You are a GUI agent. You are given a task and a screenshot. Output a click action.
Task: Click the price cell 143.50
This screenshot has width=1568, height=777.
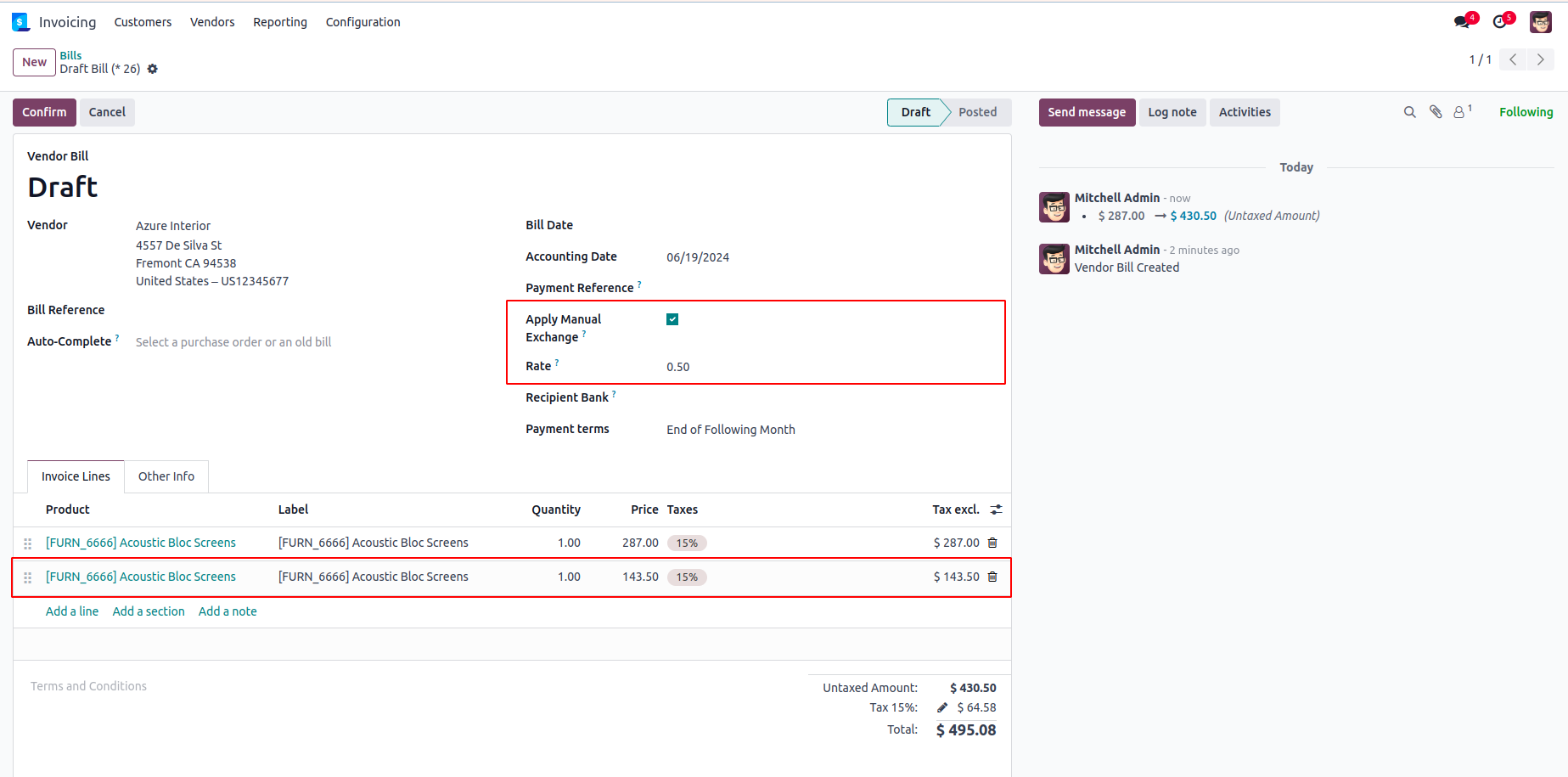coord(640,577)
